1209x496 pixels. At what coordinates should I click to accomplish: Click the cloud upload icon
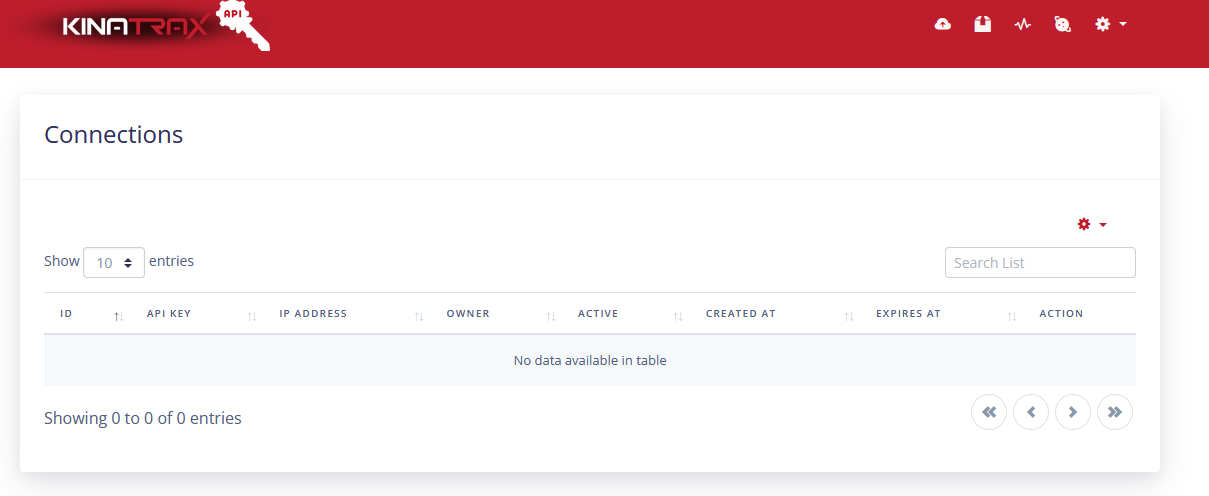942,24
